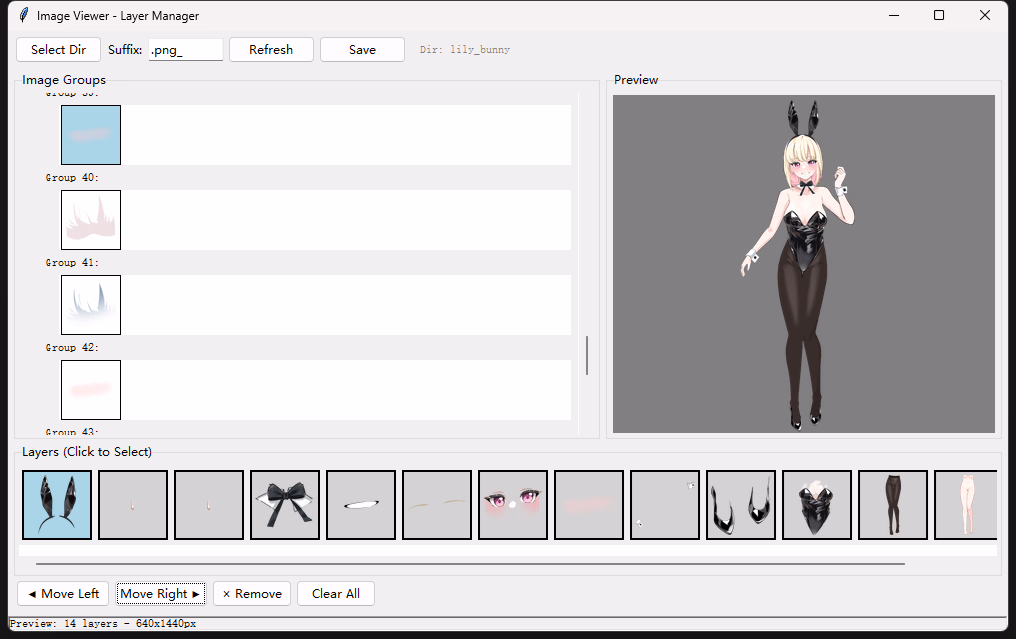The width and height of the screenshot is (1016, 639).
Task: Select the black leotard layer thumbnail
Action: point(817,505)
